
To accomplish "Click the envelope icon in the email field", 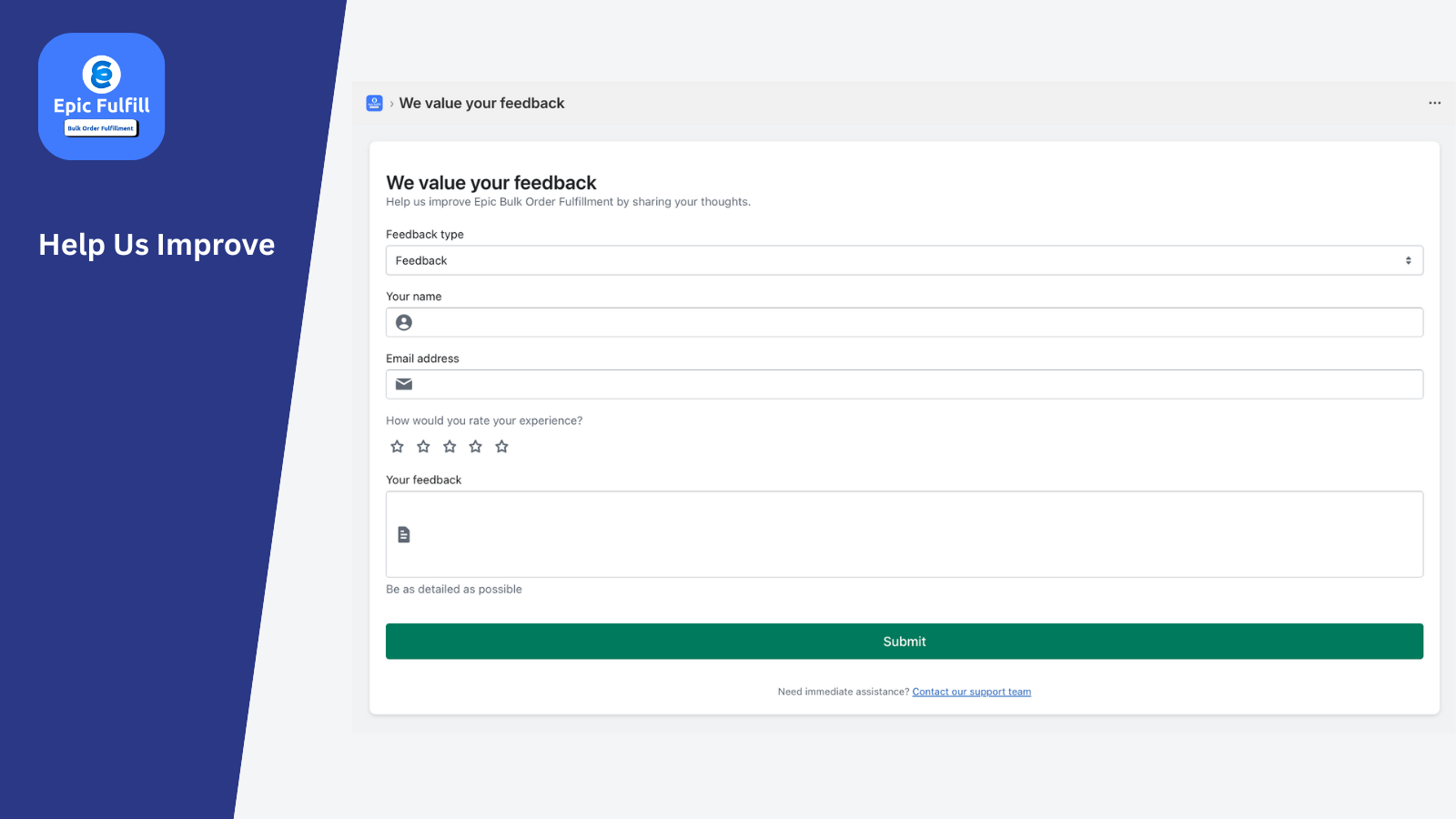I will pos(403,383).
